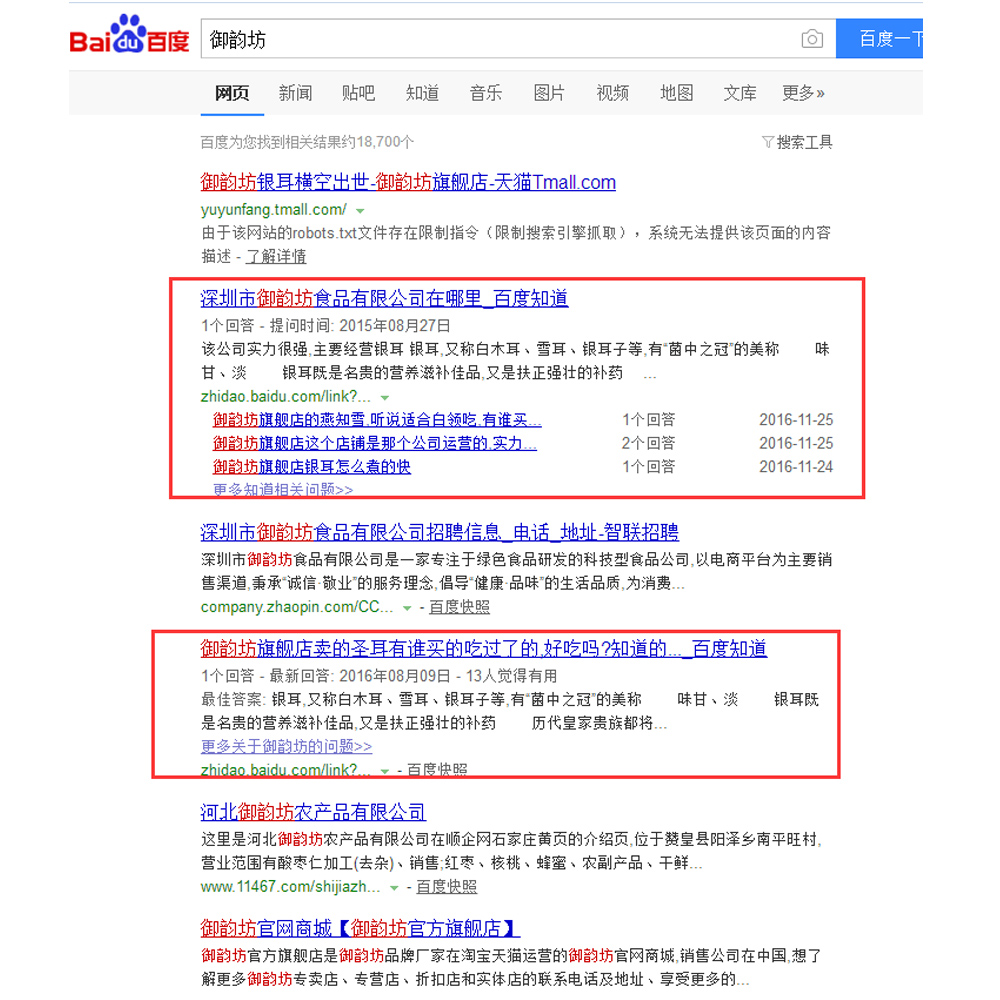Click the www.11467.com/shijiazh... URL text
This screenshot has width=1000, height=1000.
click(x=290, y=887)
